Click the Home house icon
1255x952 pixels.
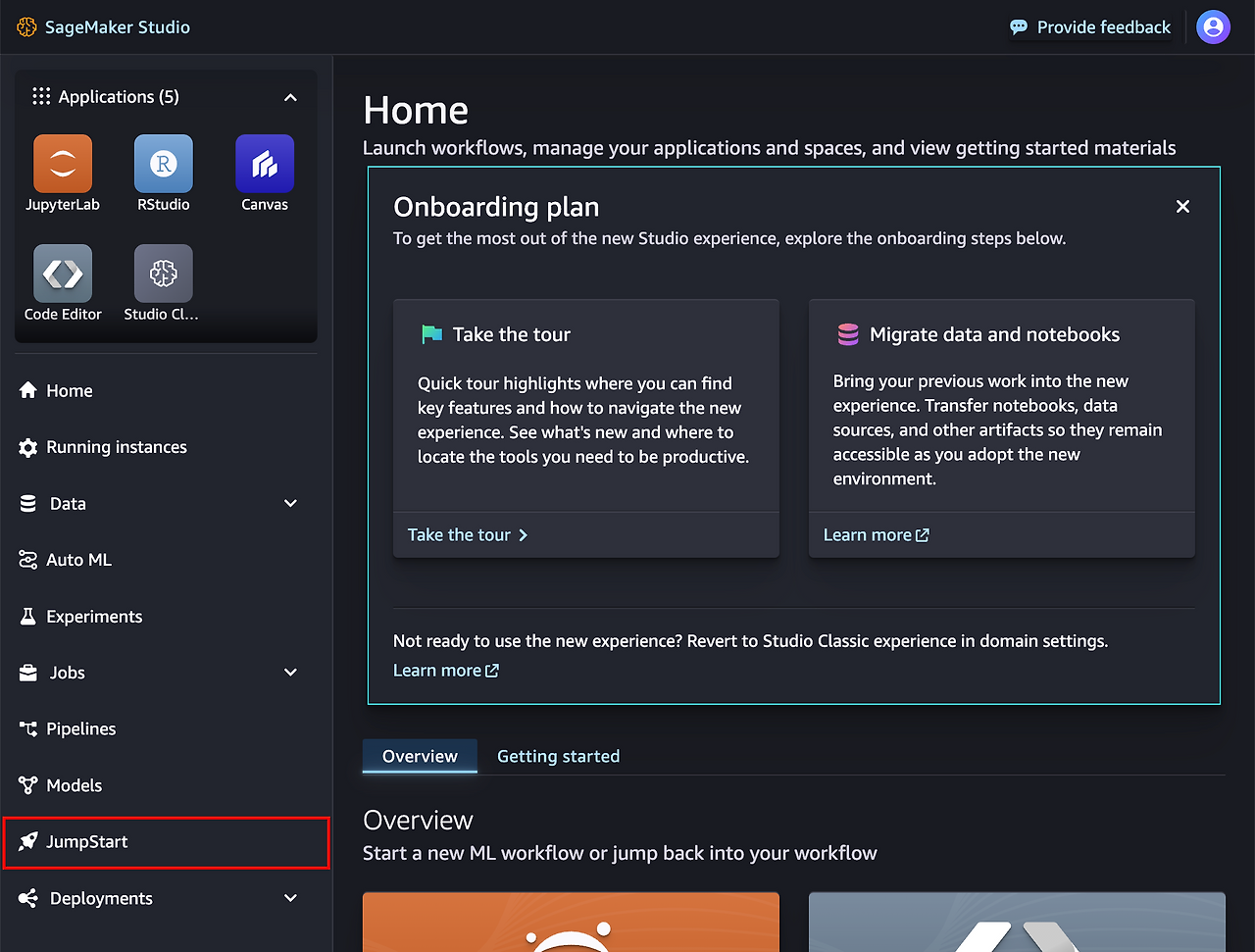click(28, 390)
